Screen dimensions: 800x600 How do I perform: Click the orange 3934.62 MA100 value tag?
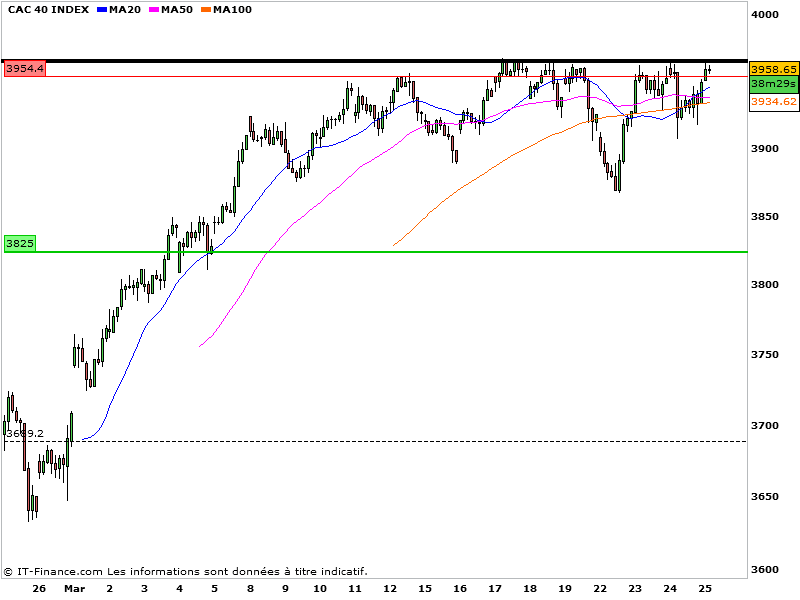[774, 102]
